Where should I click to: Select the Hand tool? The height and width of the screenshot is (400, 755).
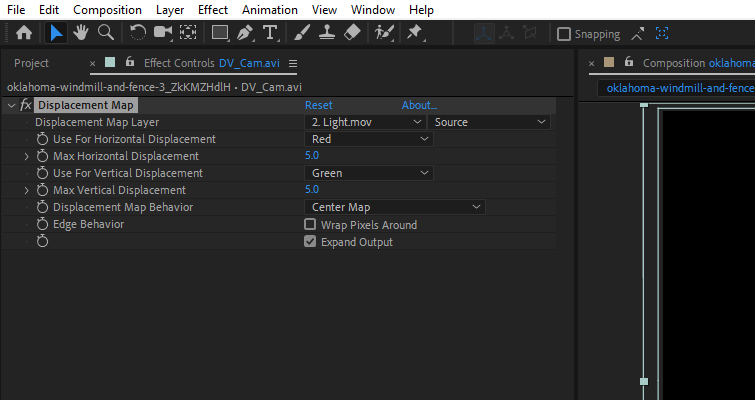[80, 33]
